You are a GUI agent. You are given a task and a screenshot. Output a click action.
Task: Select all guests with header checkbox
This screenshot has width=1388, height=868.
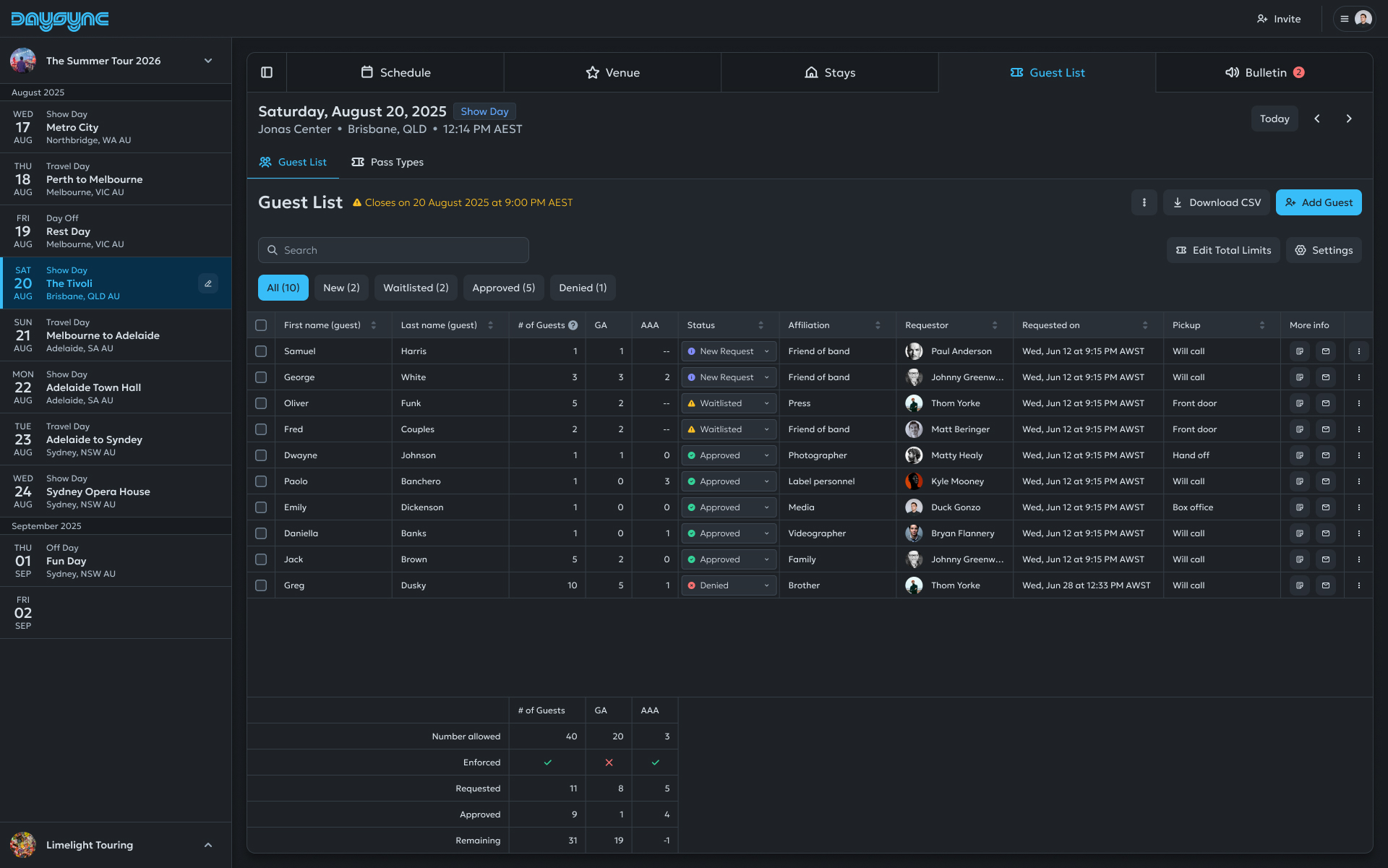[x=261, y=325]
